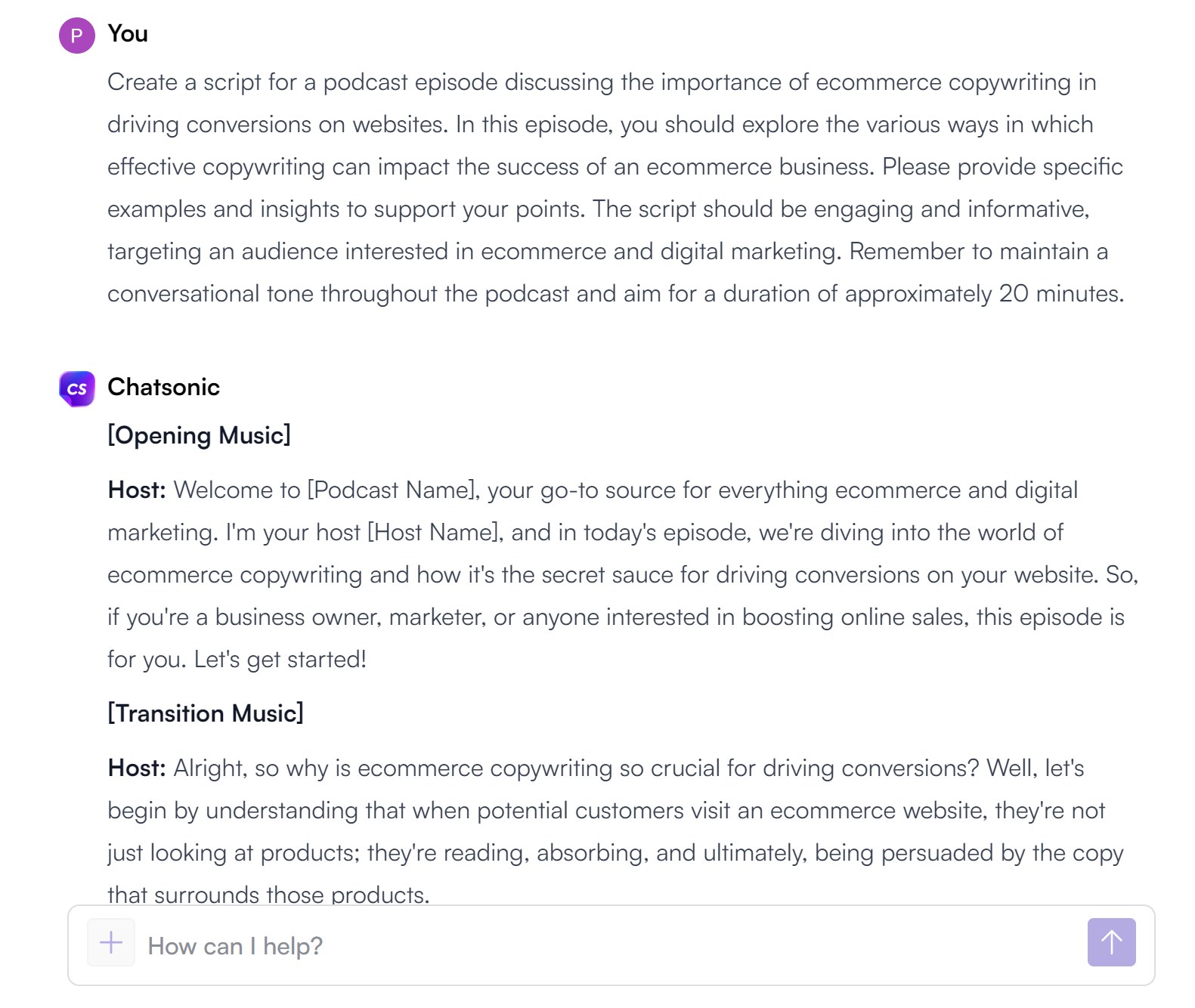Click the '[Opening Music]' heading
The image size is (1195, 1008).
[x=199, y=435]
